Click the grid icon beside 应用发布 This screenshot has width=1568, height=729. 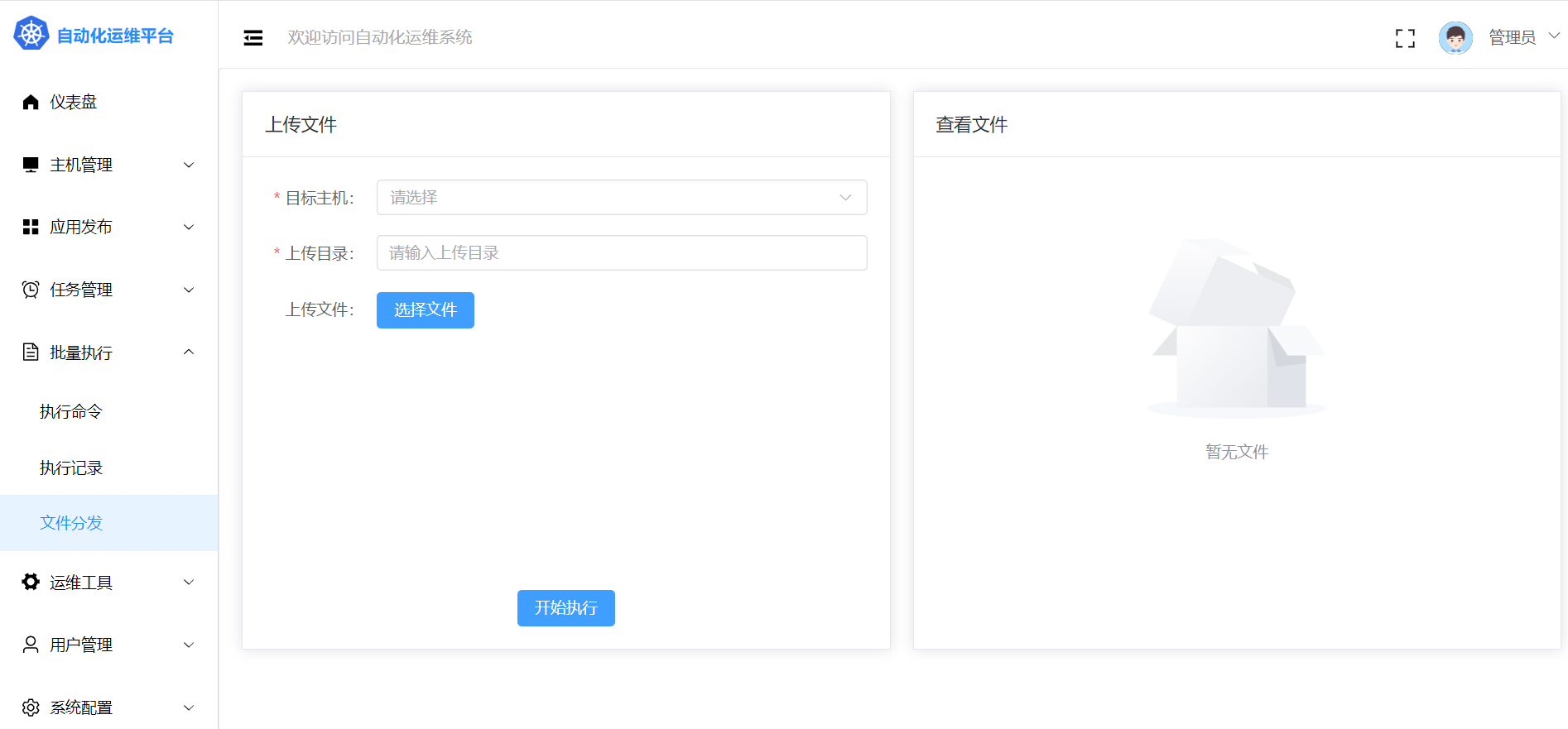point(31,227)
